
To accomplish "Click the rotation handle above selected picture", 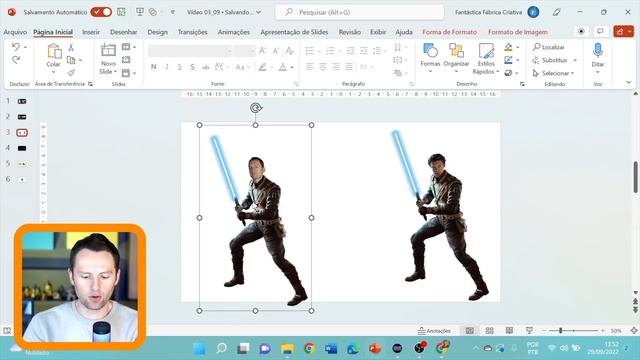I will coord(256,108).
